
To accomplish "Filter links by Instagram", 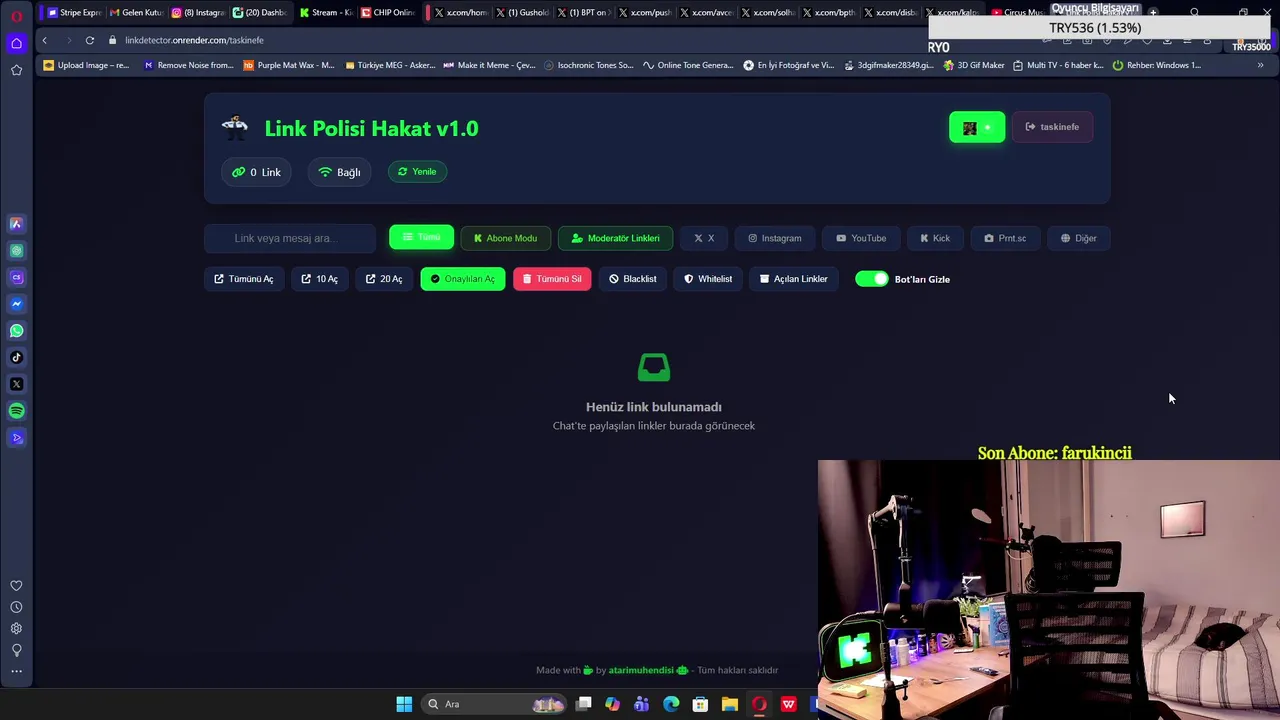I will point(775,238).
